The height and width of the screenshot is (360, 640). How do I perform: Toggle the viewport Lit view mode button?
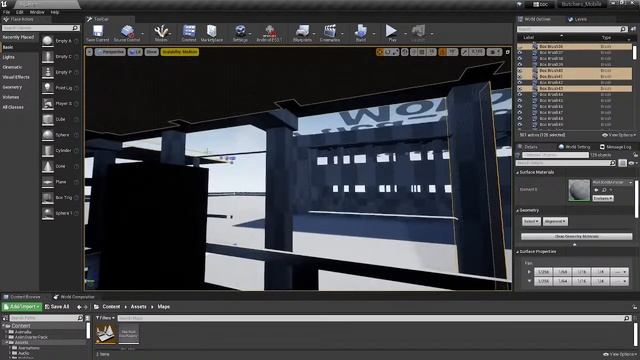[x=135, y=52]
